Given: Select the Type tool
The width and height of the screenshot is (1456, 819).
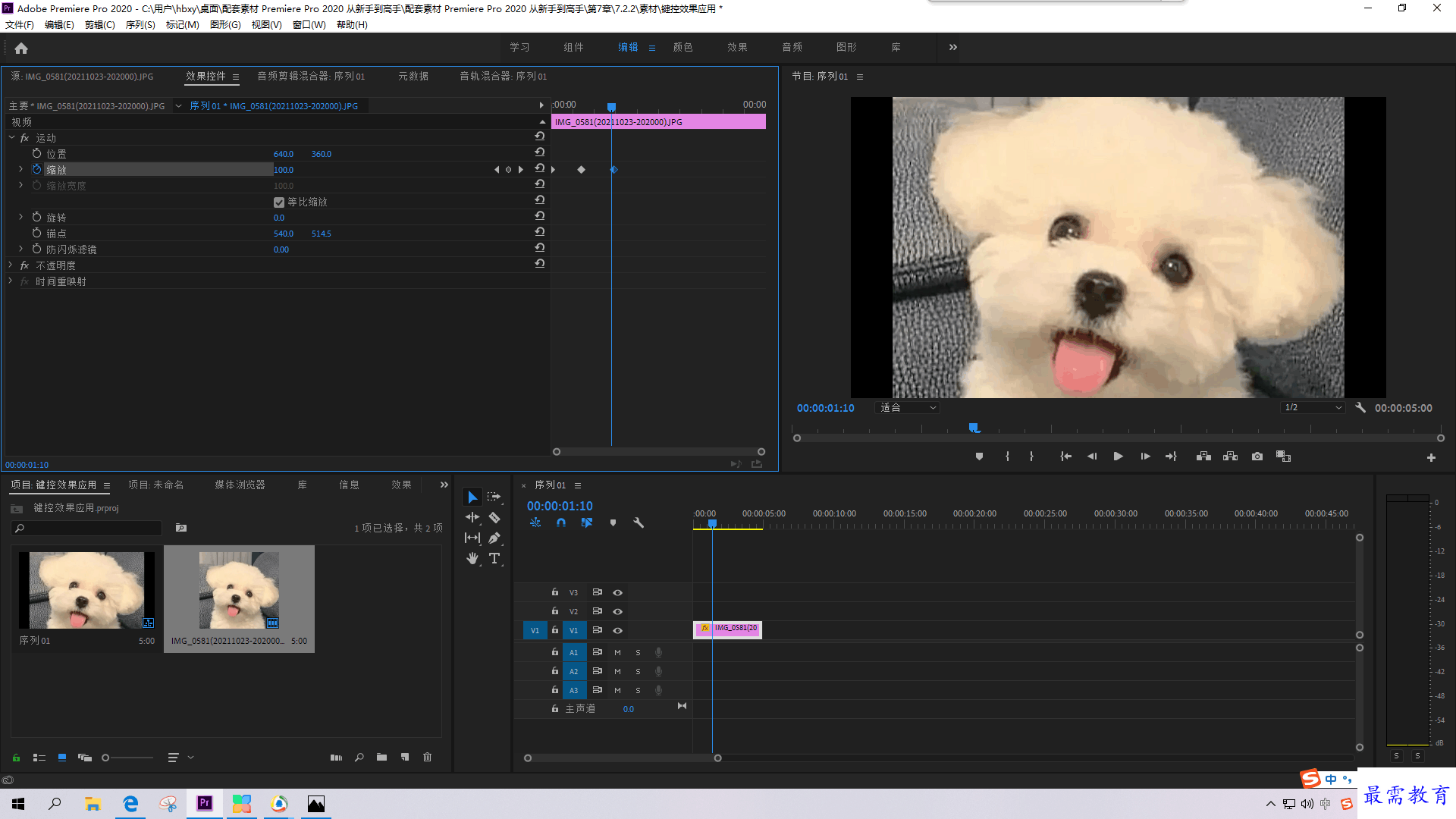Looking at the screenshot, I should tap(494, 558).
